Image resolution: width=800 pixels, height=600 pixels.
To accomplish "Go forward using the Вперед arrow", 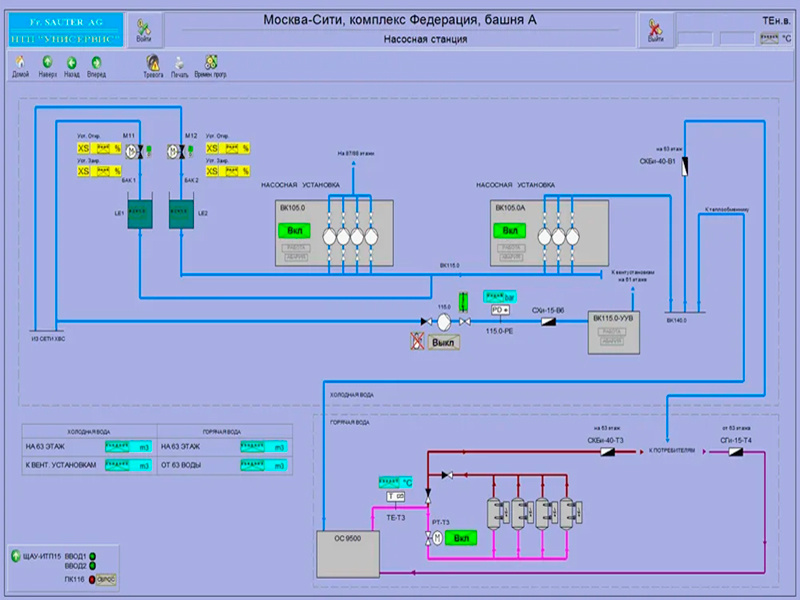I will 96,63.
